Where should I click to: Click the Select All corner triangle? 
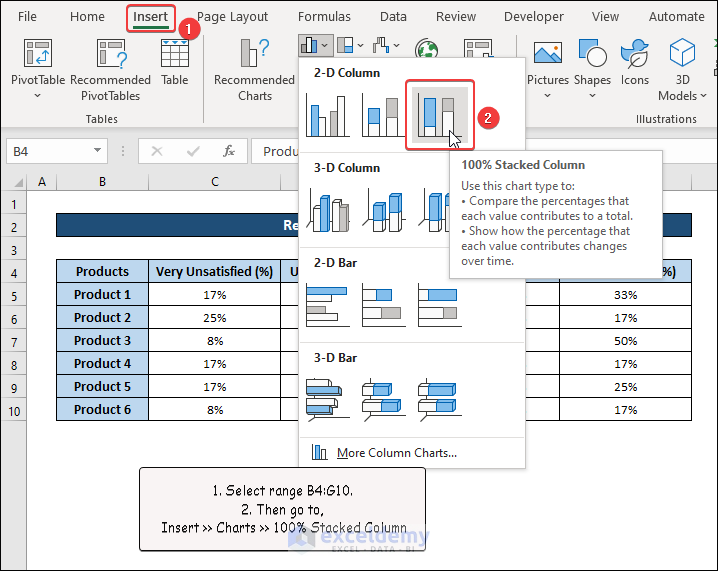[x=17, y=182]
